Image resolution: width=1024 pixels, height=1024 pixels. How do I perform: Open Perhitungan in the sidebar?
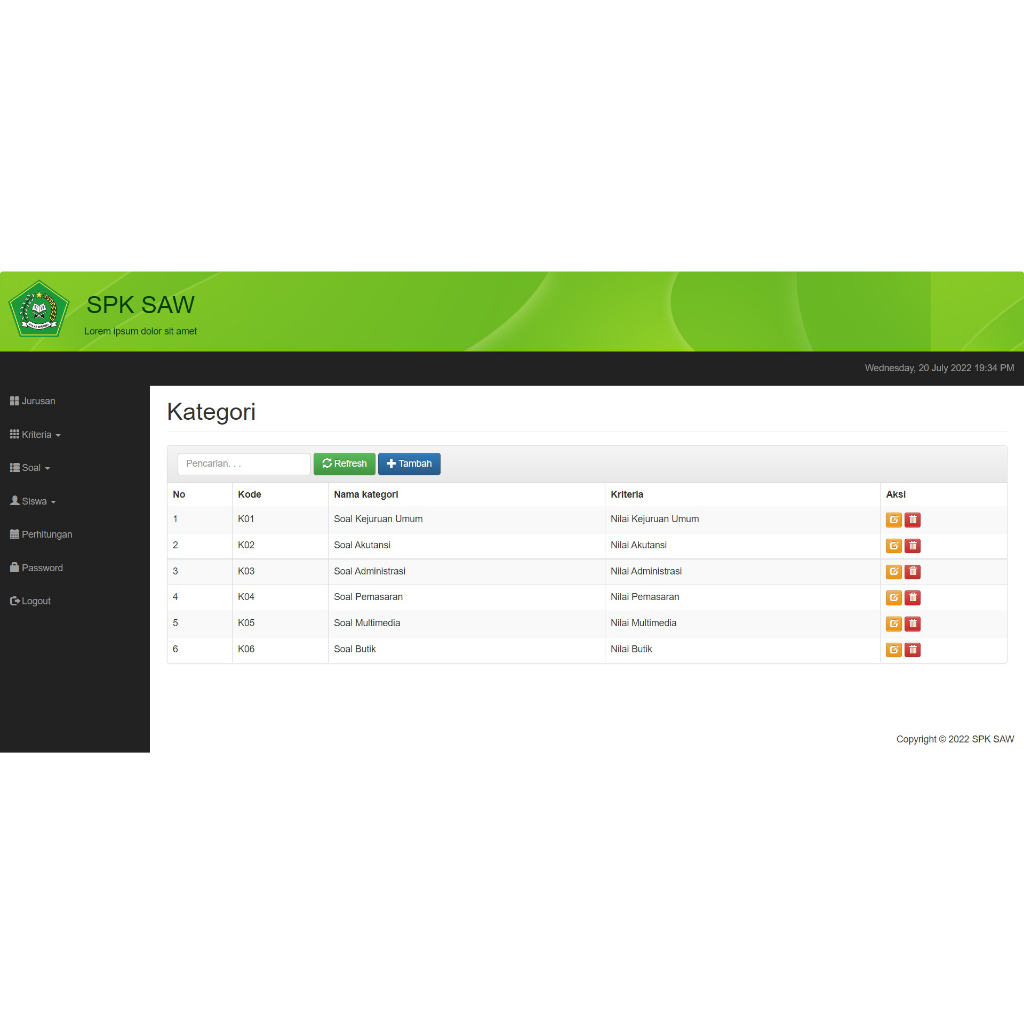point(41,535)
